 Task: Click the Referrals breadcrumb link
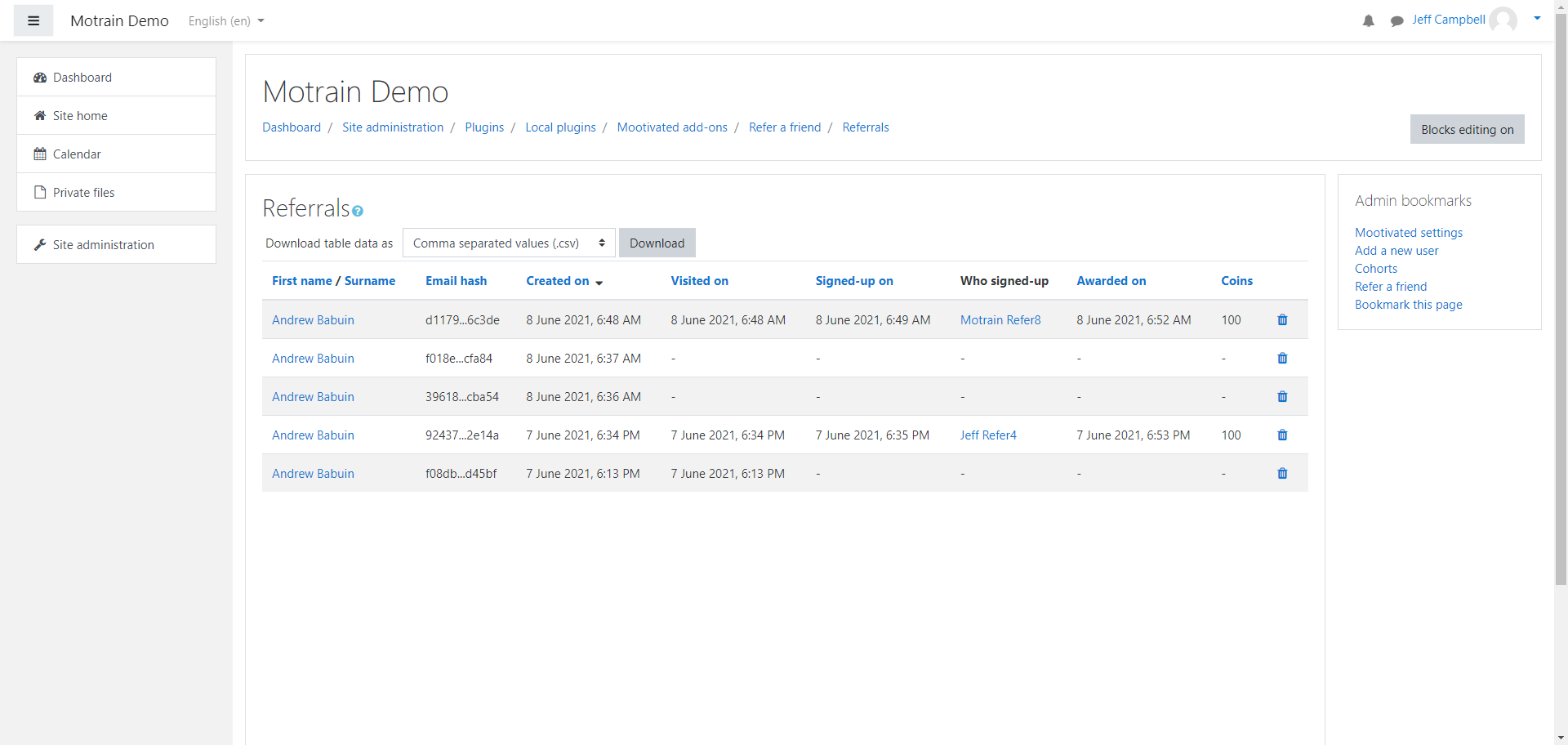tap(866, 127)
